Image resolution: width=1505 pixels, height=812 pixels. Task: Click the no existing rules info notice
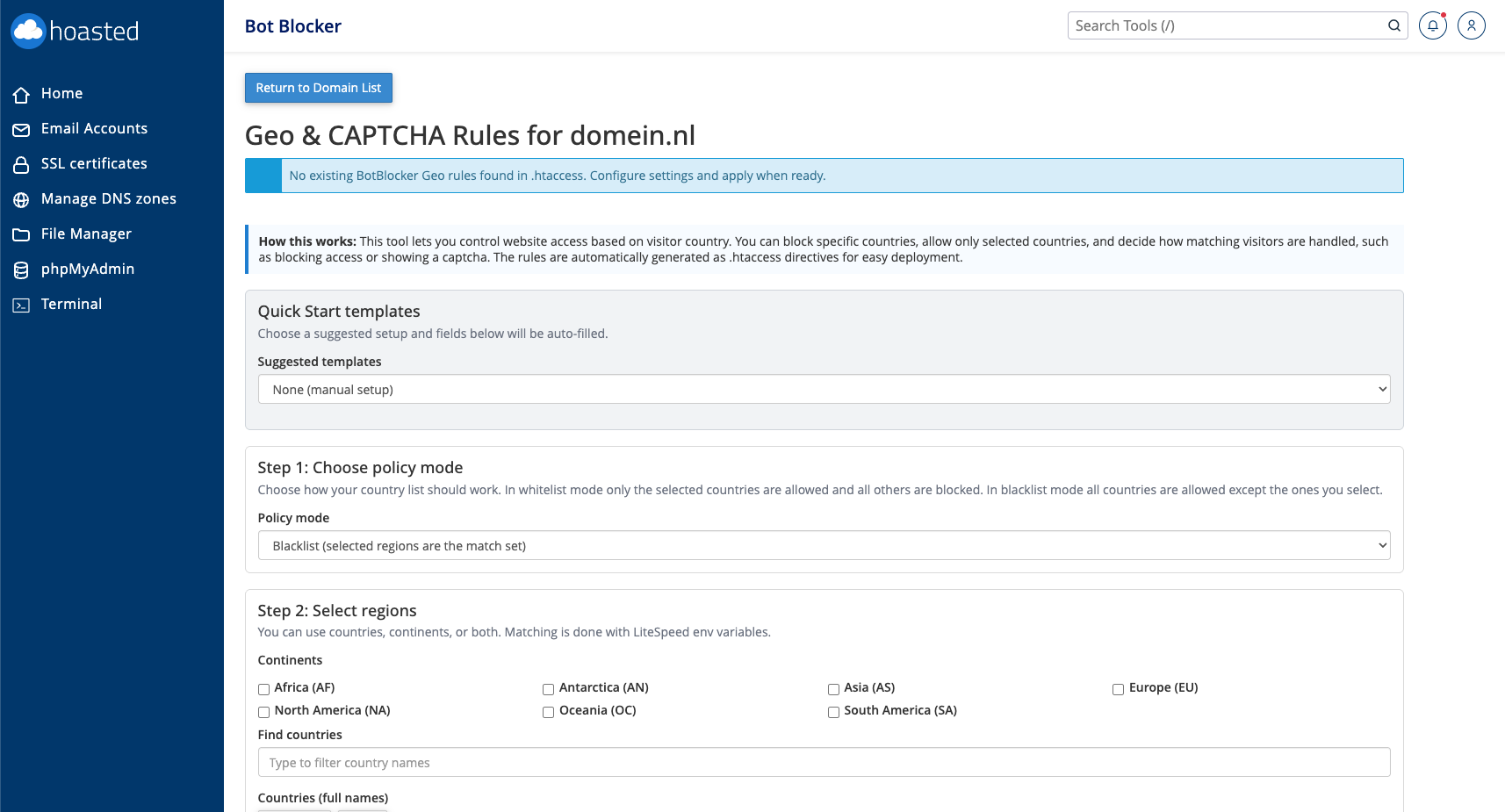pyautogui.click(x=824, y=176)
